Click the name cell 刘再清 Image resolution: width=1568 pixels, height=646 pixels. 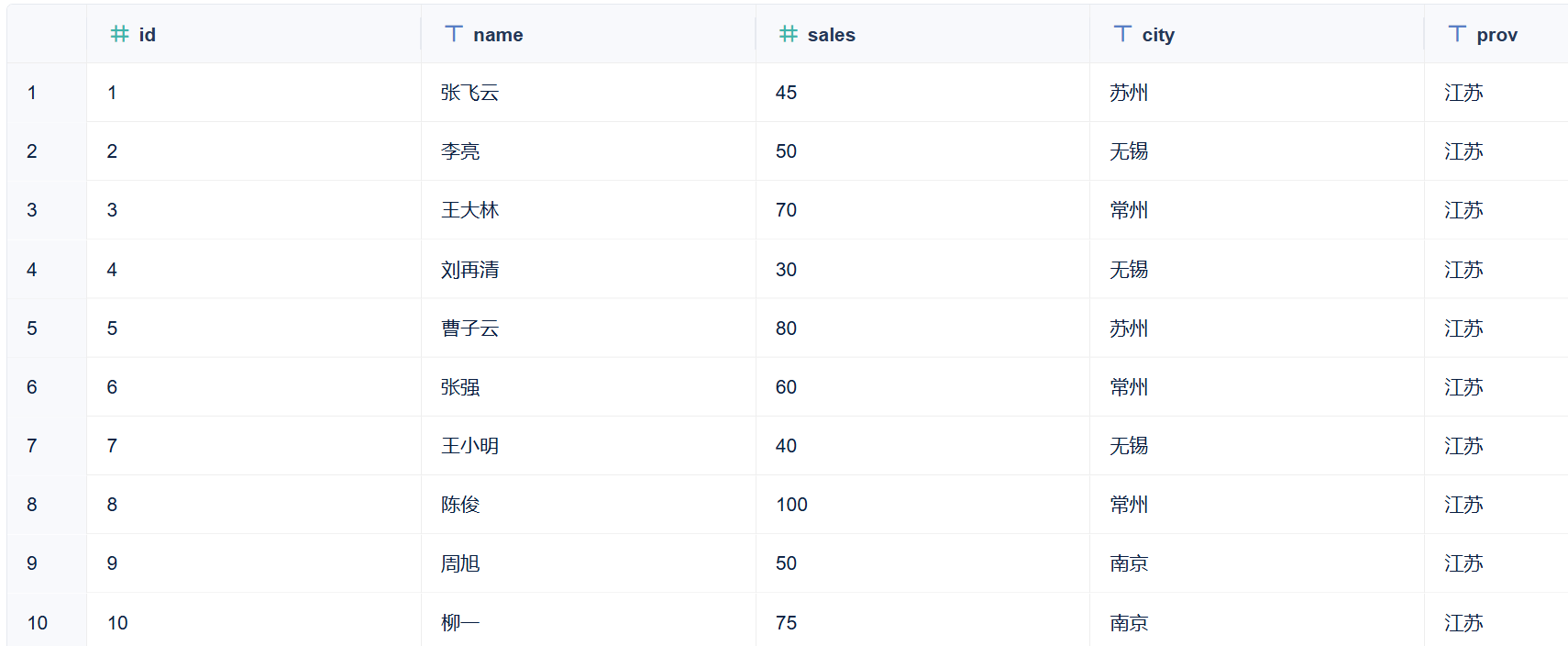tap(469, 270)
